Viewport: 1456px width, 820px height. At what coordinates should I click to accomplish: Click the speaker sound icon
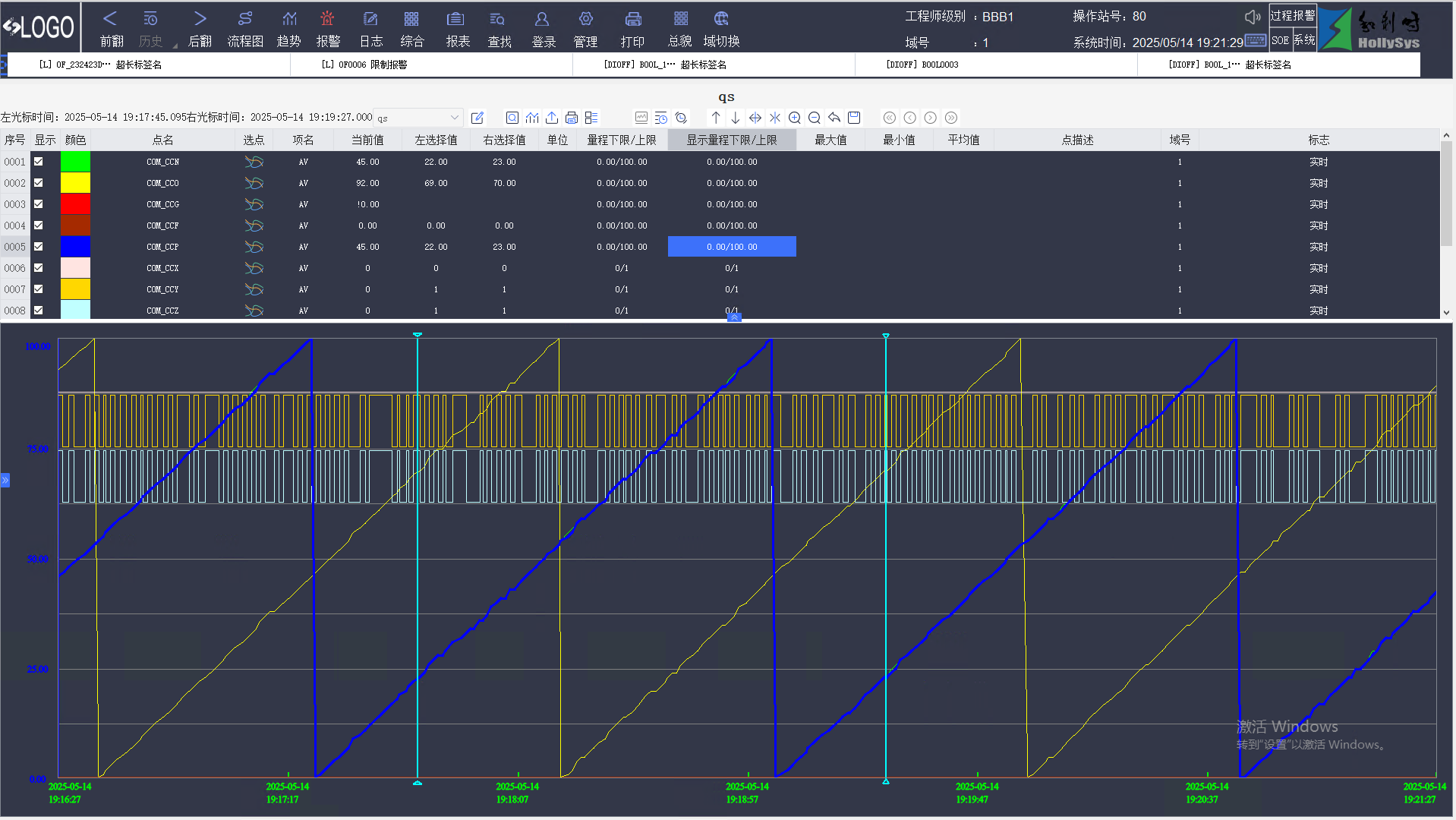click(x=1253, y=17)
